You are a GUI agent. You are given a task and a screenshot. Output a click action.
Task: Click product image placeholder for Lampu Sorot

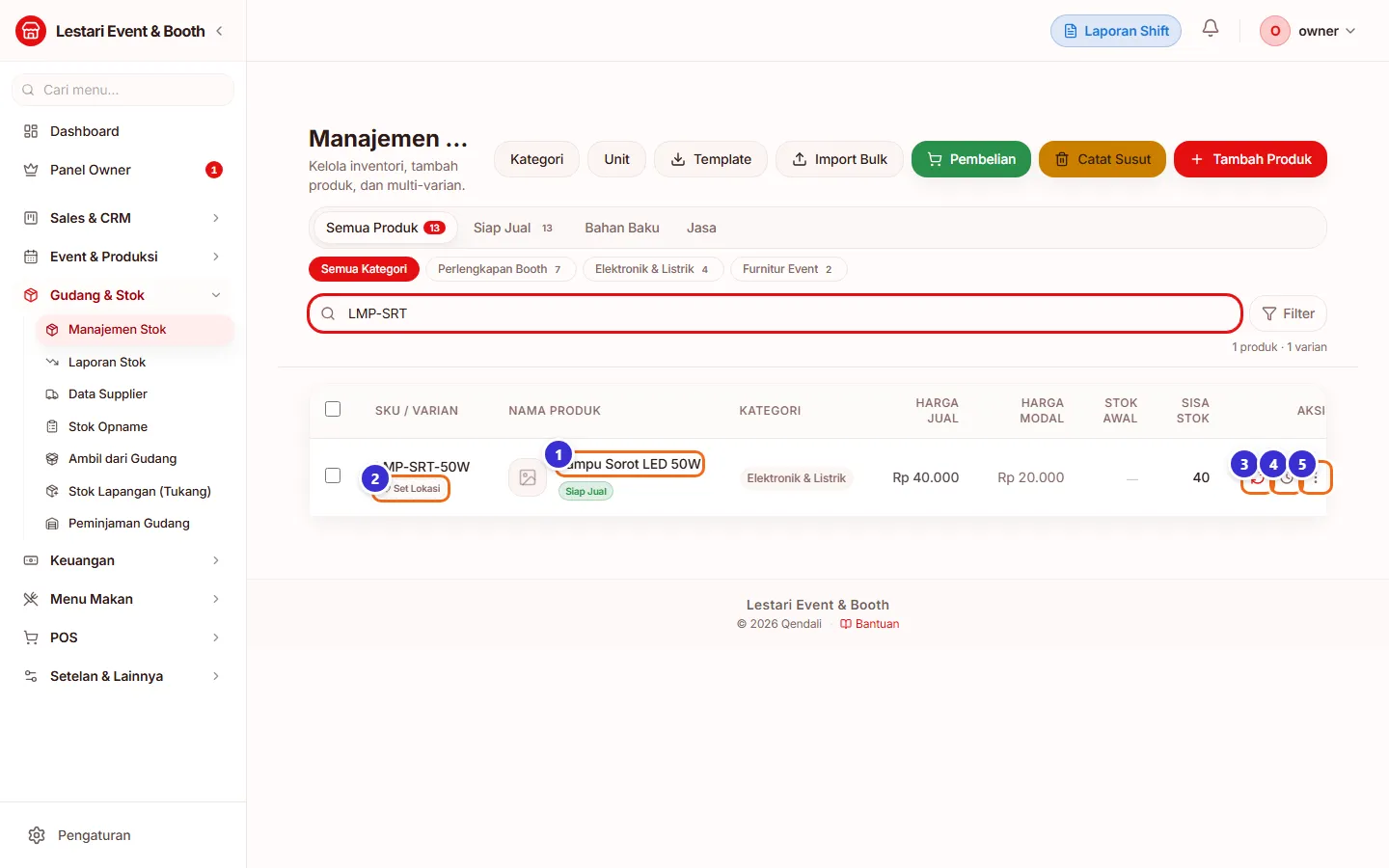pyautogui.click(x=528, y=477)
